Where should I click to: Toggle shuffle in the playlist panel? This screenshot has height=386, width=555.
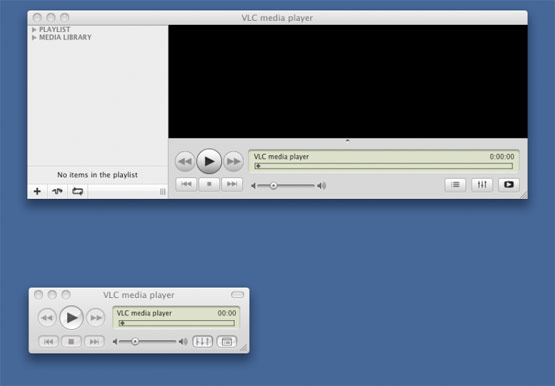[x=57, y=191]
